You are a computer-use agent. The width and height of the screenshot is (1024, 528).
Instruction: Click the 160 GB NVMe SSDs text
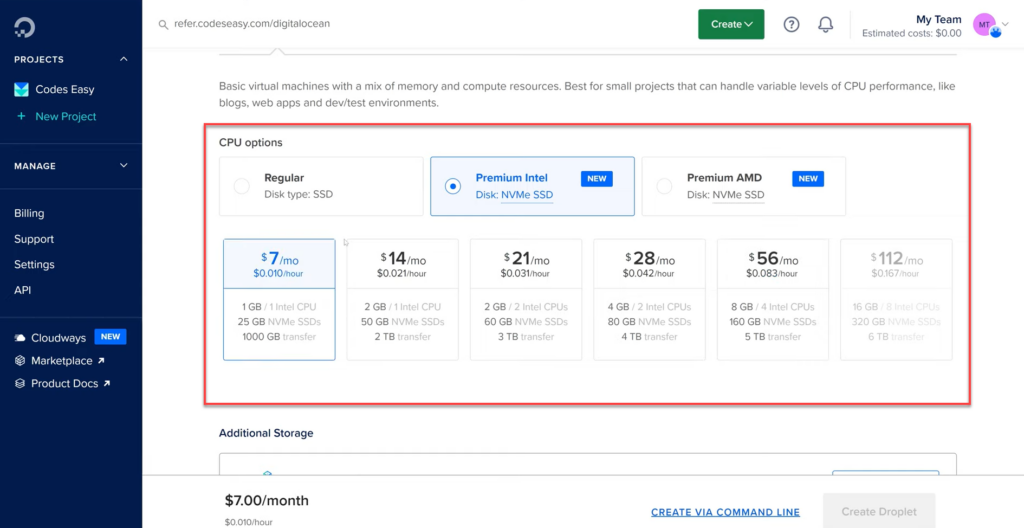click(773, 322)
